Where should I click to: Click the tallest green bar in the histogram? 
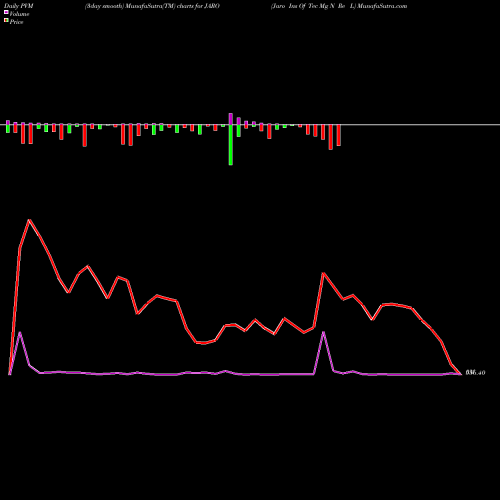pyautogui.click(x=231, y=145)
